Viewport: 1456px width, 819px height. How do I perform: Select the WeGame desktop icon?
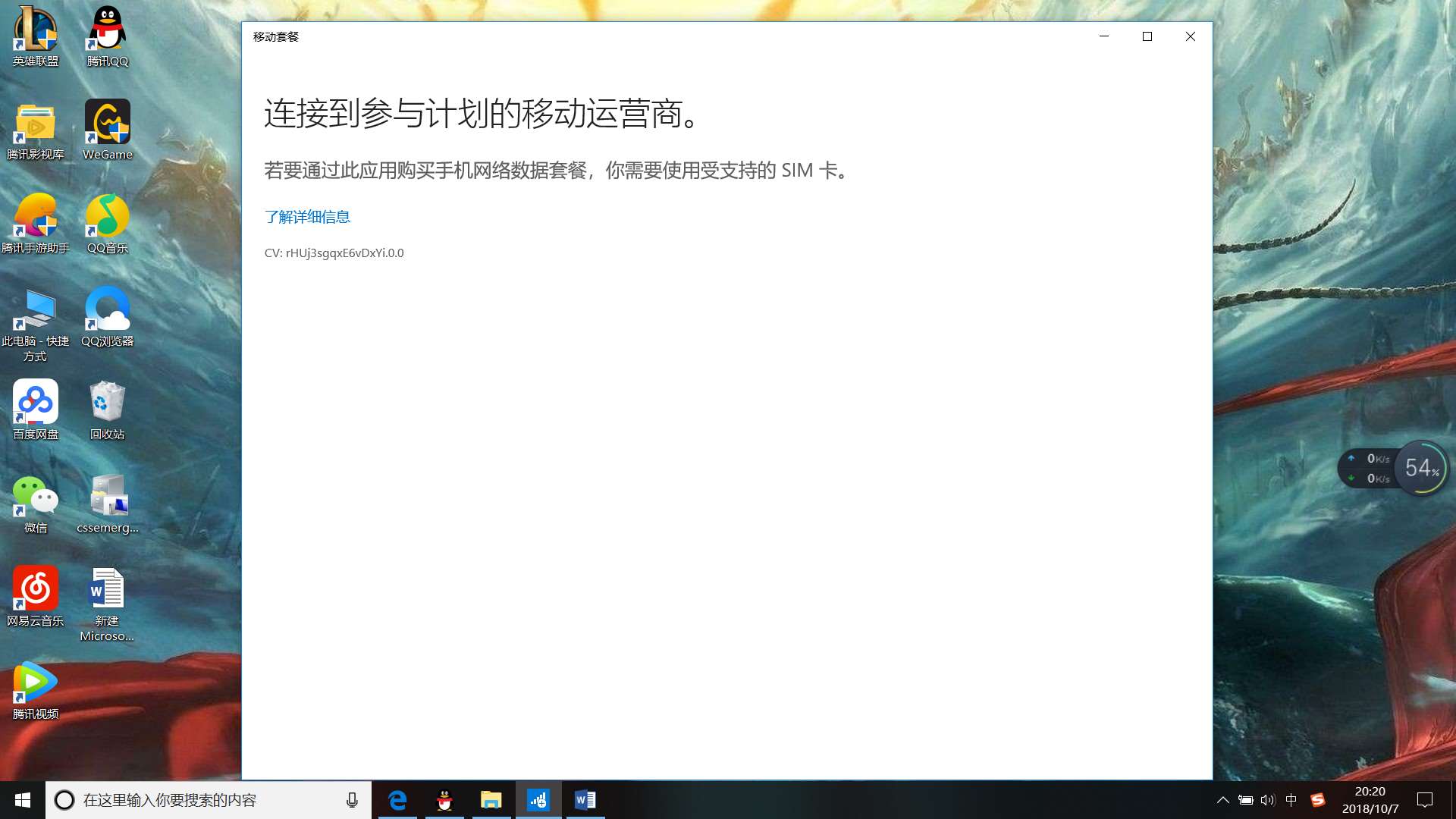[x=108, y=130]
